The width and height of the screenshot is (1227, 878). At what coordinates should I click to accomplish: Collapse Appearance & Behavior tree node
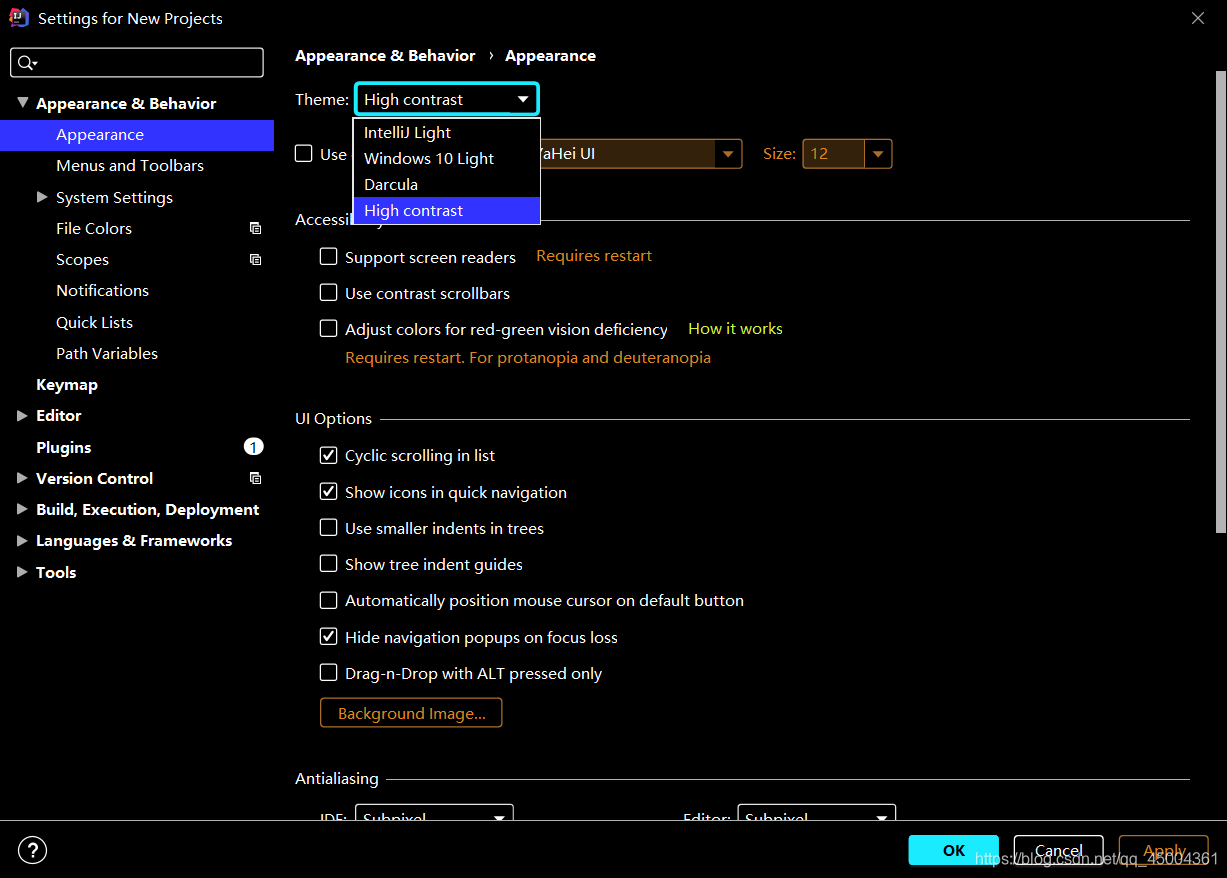click(22, 103)
